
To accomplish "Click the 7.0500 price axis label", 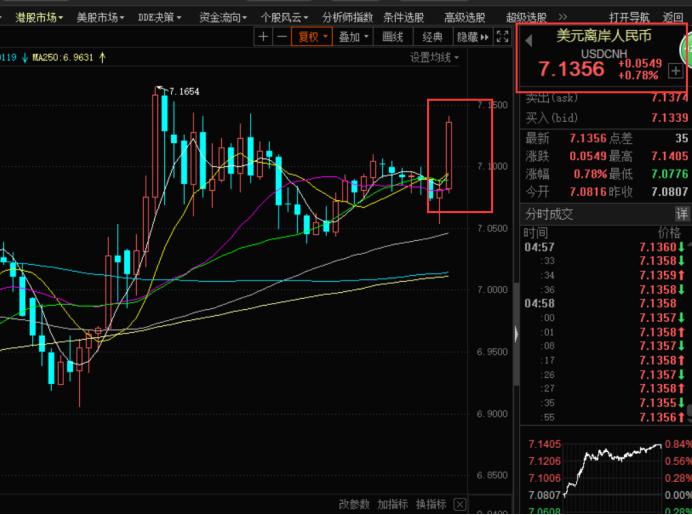I will pyautogui.click(x=492, y=229).
